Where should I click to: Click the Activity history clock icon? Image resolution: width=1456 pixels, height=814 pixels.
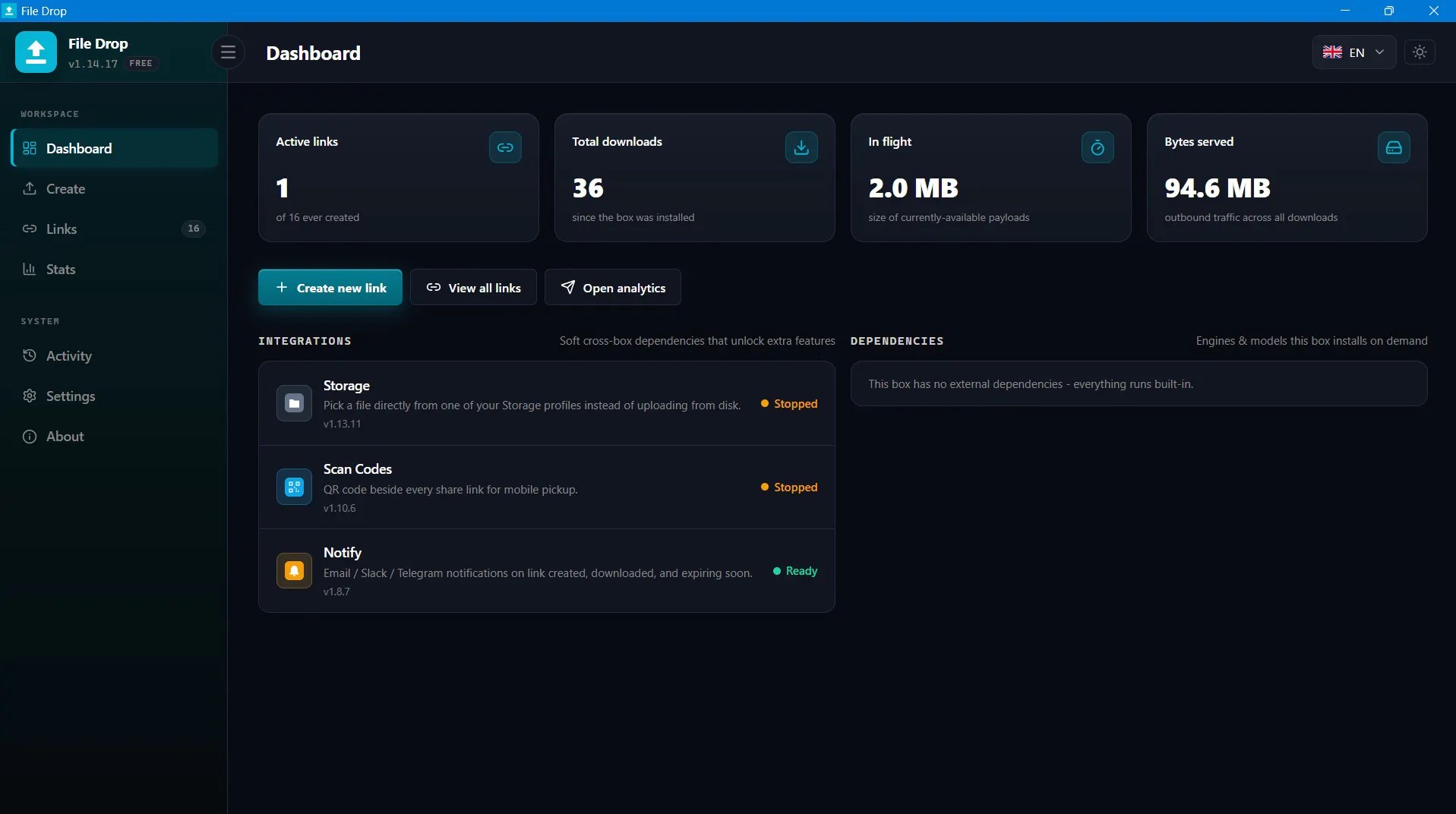point(30,355)
